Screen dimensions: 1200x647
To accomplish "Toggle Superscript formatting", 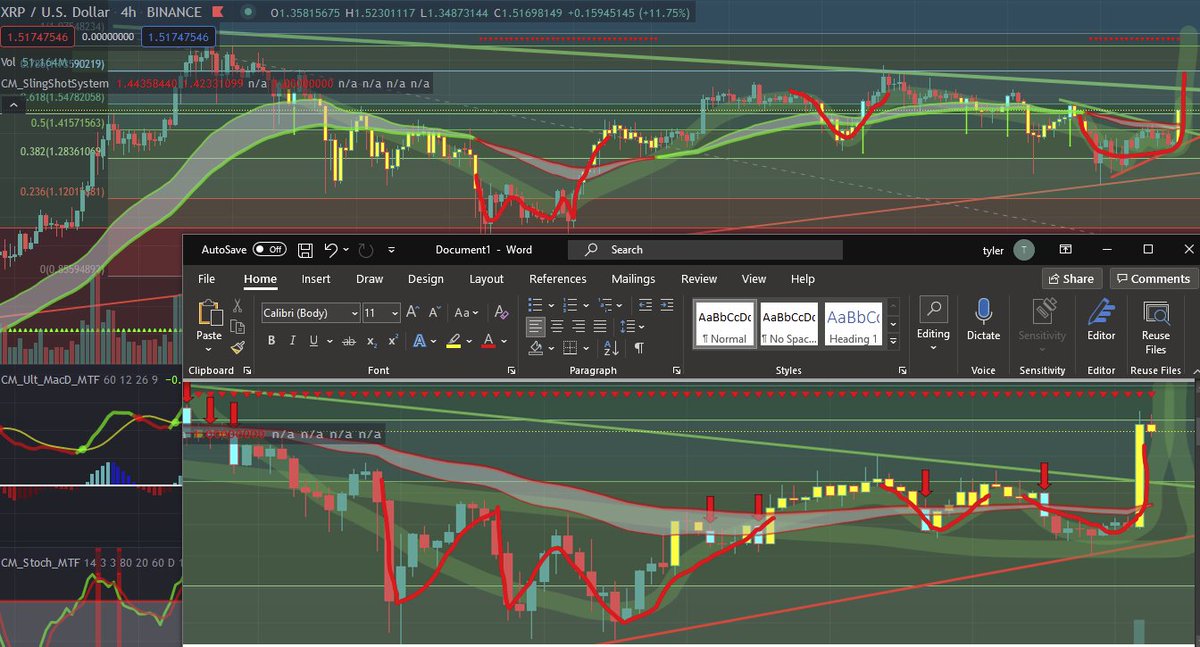I will coord(394,341).
